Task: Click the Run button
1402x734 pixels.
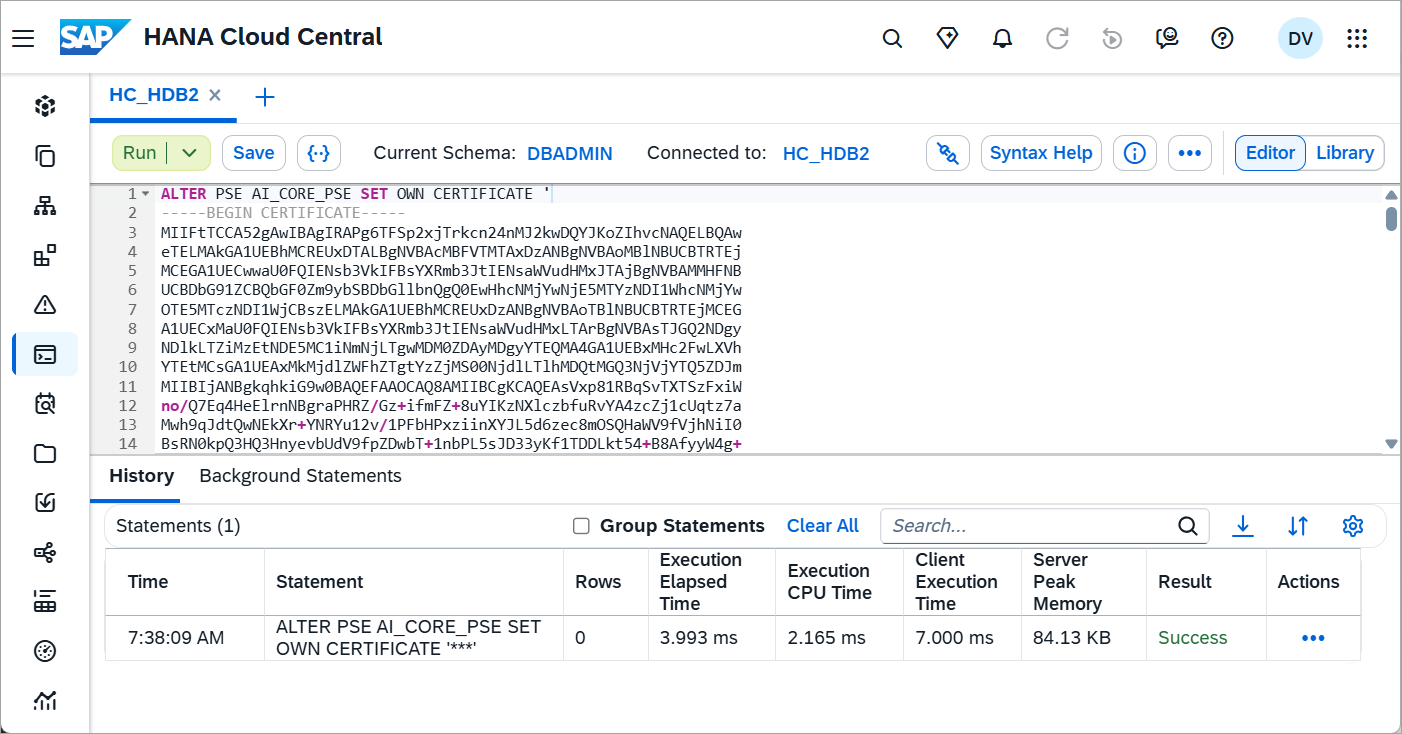Action: (x=140, y=153)
